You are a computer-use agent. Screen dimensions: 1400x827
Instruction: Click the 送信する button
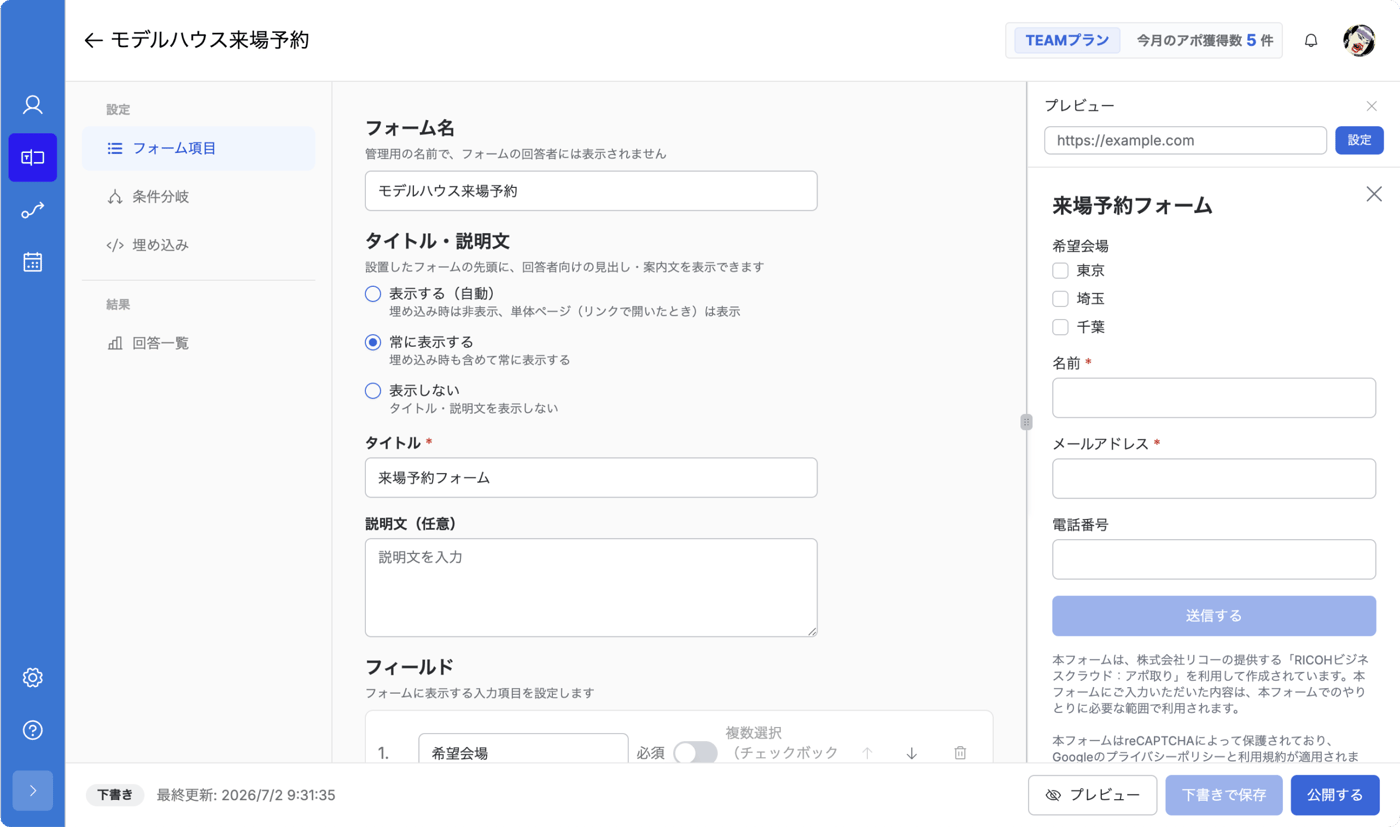(1214, 616)
